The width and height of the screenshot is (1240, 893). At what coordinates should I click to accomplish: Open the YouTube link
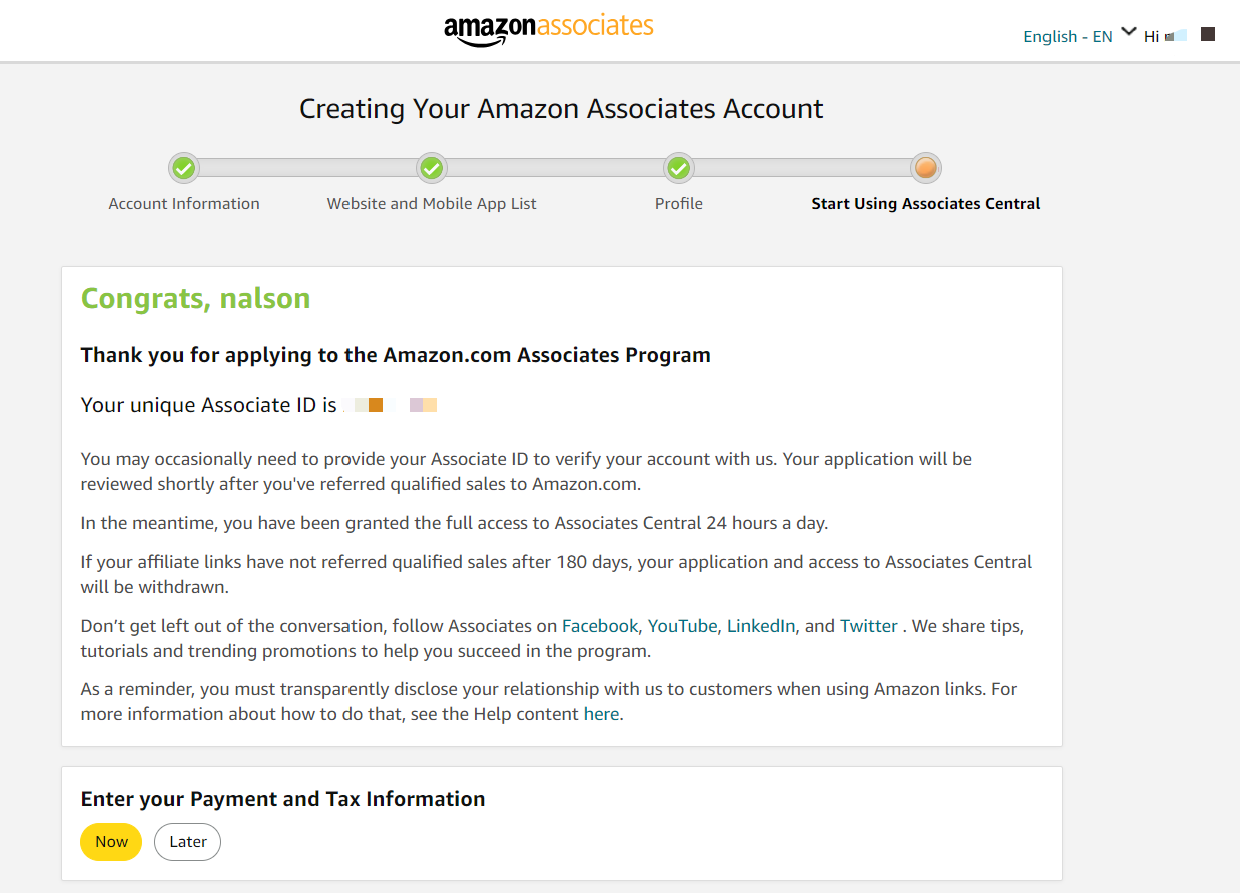(x=682, y=626)
